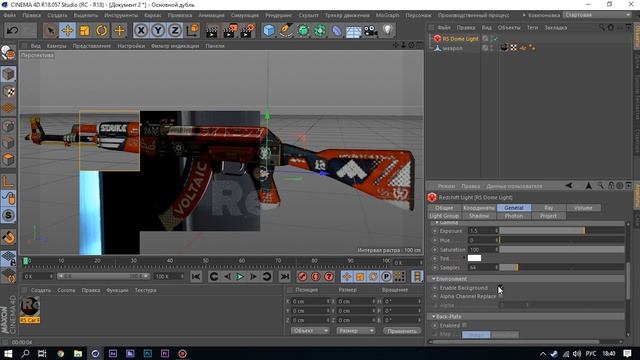Image resolution: width=640 pixels, height=360 pixels.
Task: Toggle the Back-Plate Enabled checkbox
Action: 465,325
